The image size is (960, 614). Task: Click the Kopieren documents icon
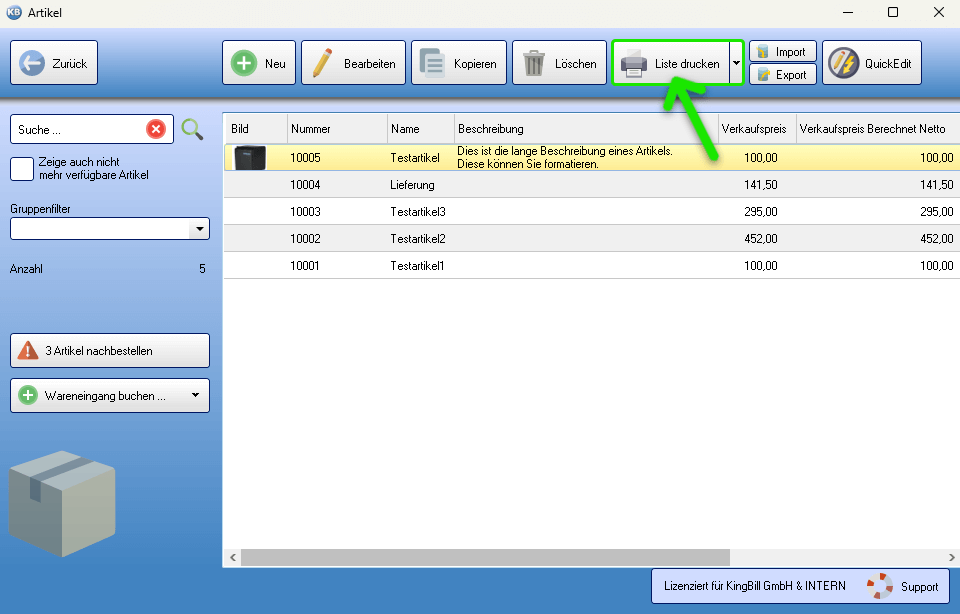(x=432, y=63)
